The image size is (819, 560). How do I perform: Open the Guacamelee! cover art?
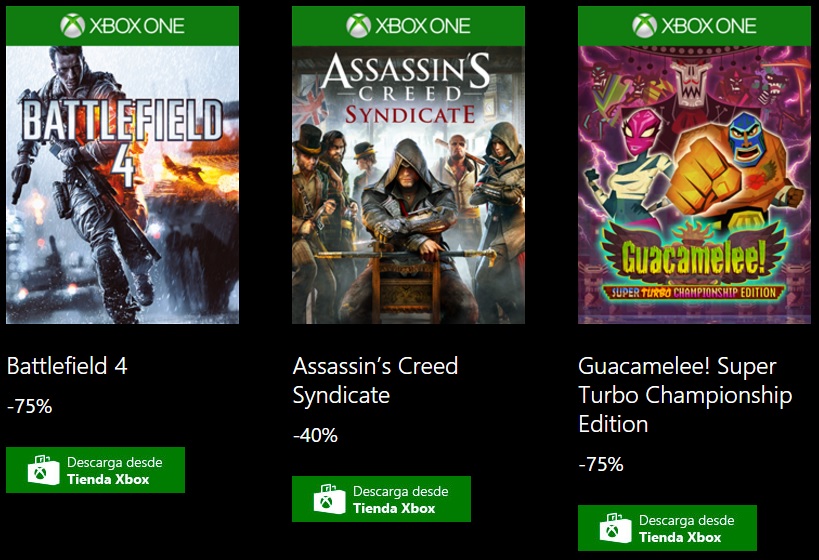[x=694, y=185]
